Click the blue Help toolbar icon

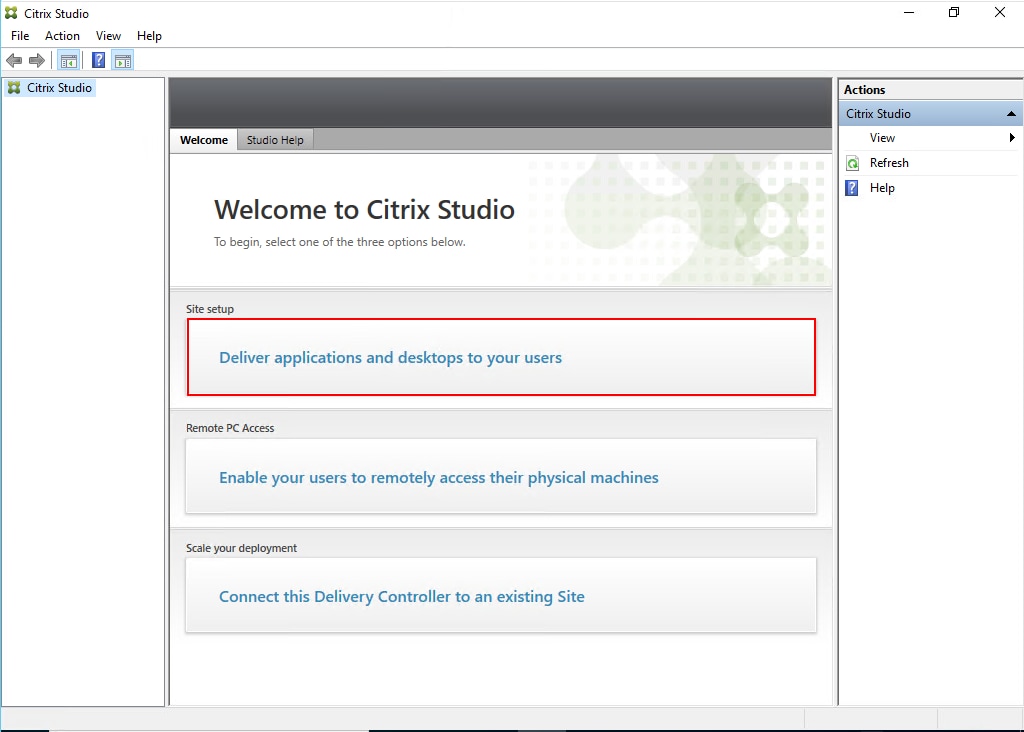point(98,61)
